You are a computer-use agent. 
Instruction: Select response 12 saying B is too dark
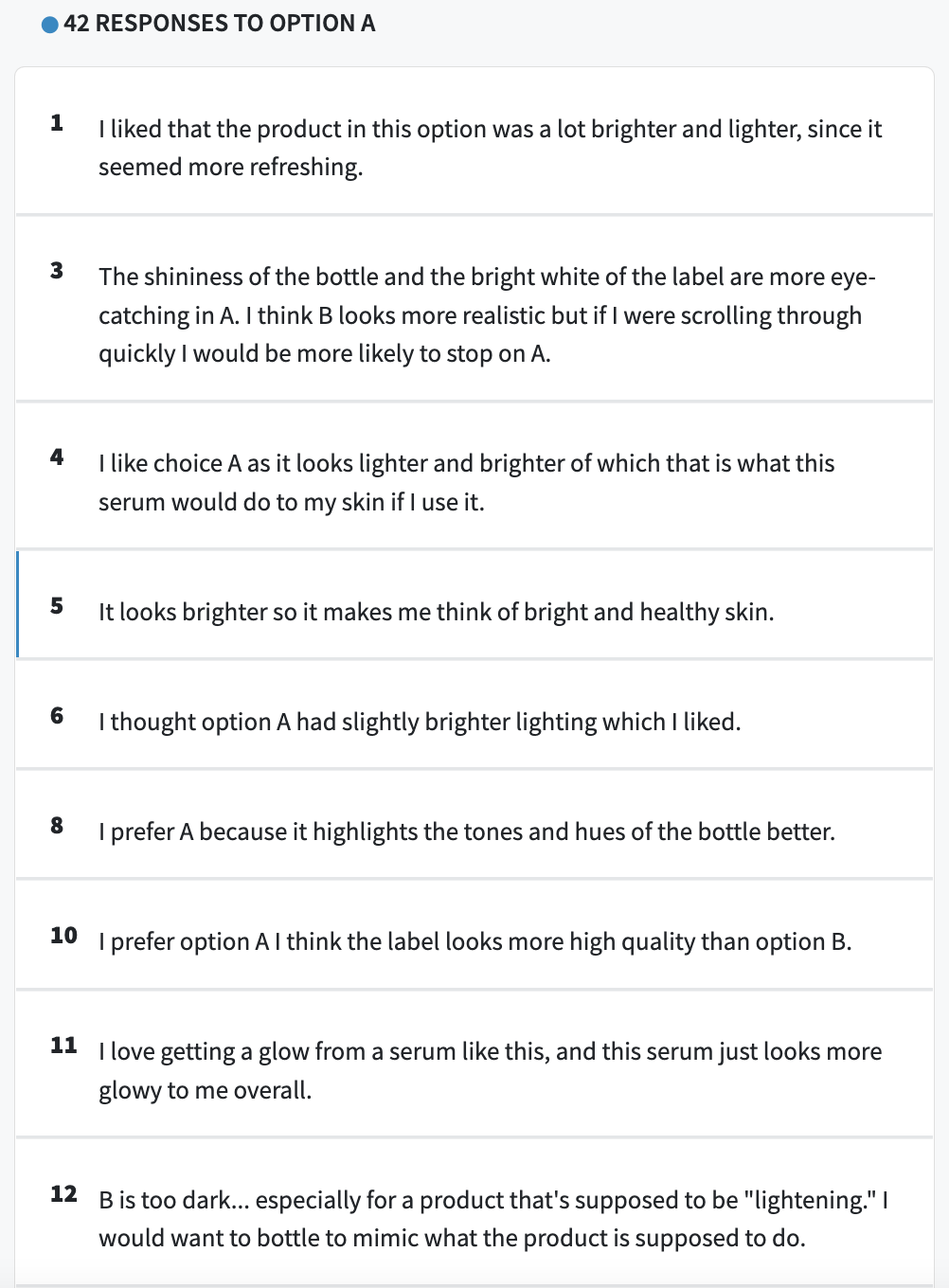(474, 1211)
